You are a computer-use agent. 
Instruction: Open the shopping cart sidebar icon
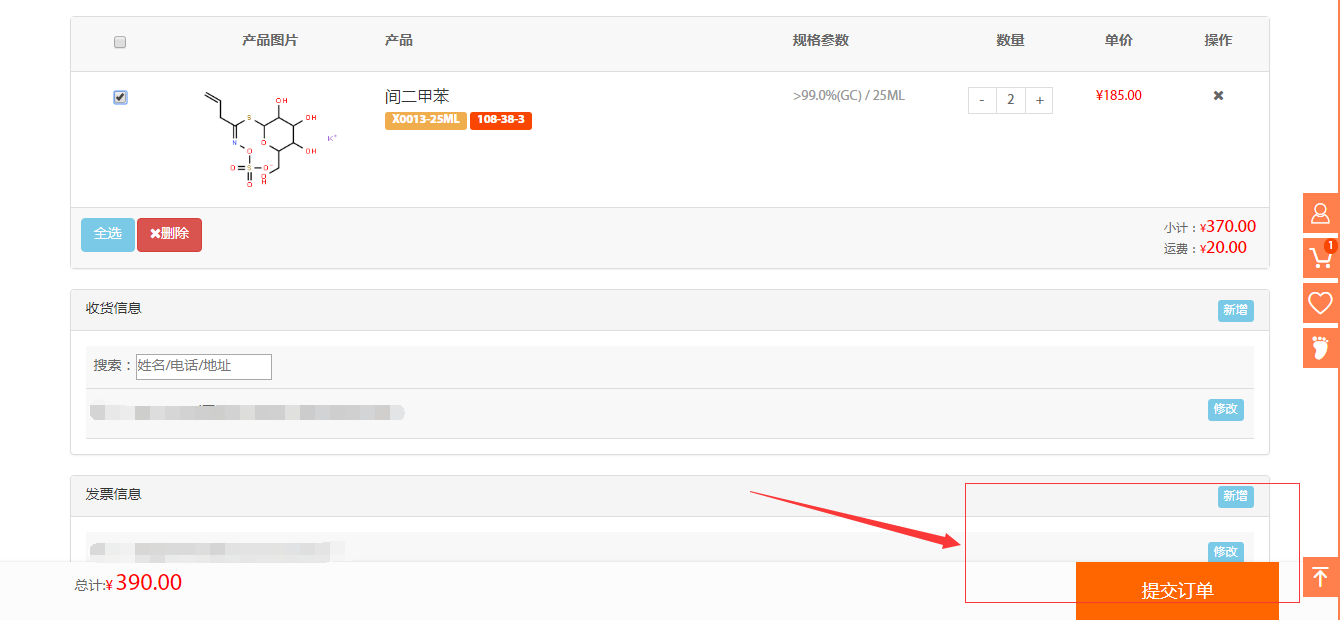1320,258
